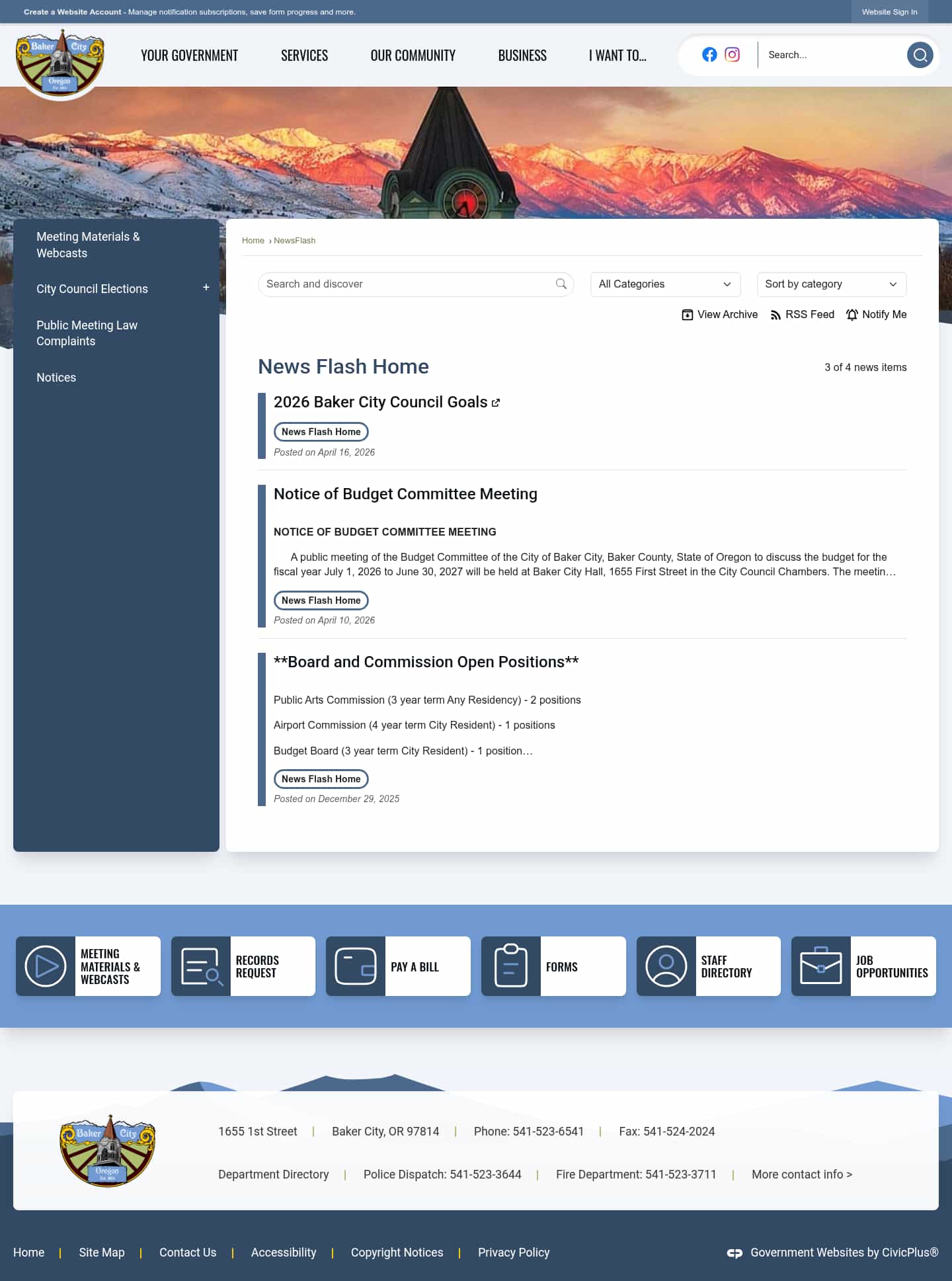The width and height of the screenshot is (952, 1281).
Task: Select Meeting Materials & Webcasts in sidebar
Action: pos(88,245)
